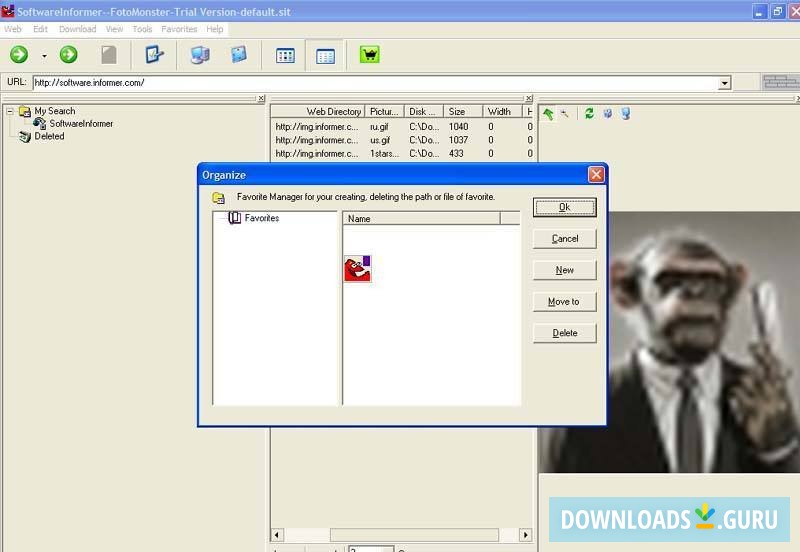This screenshot has width=800, height=552.
Task: Select the Favorites tree node in Organize
Action: click(x=261, y=218)
